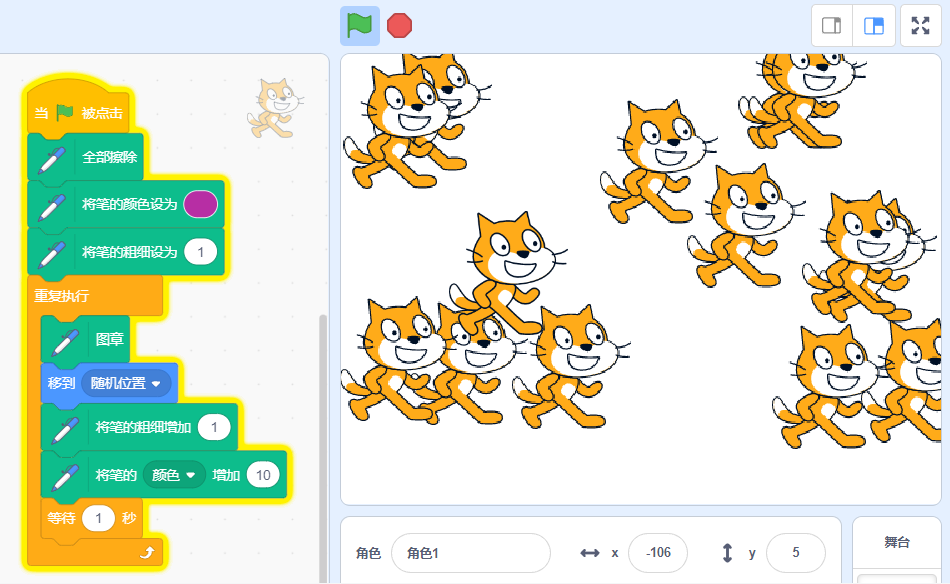Select the 舞台 stage pane
This screenshot has height=584, width=950.
(897, 543)
